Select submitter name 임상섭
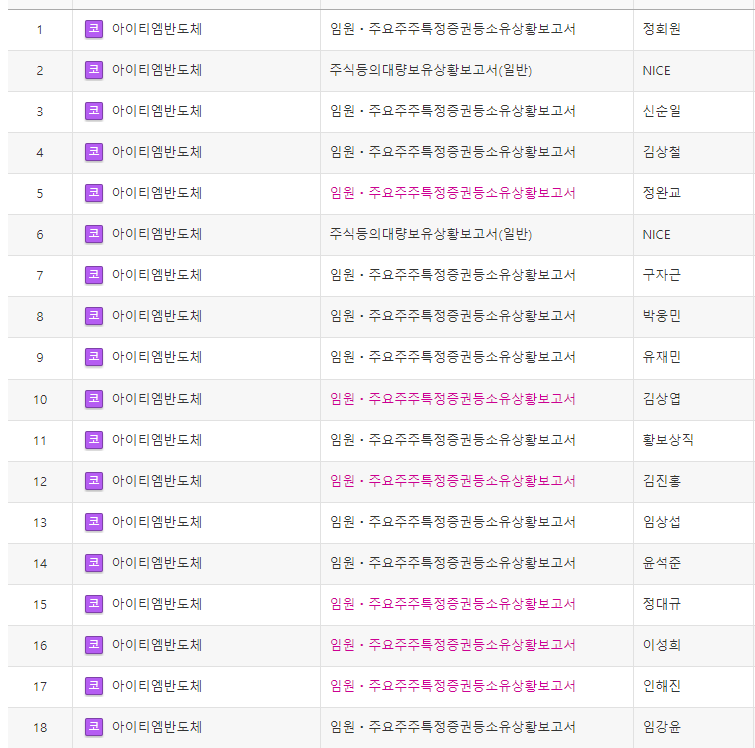The height and width of the screenshot is (748, 755). point(662,521)
